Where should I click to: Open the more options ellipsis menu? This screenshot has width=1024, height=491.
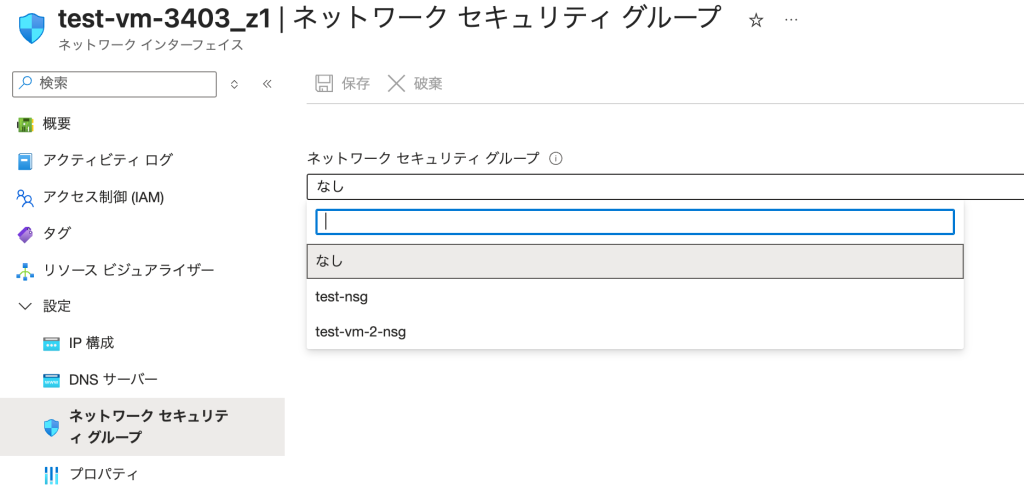tap(791, 21)
